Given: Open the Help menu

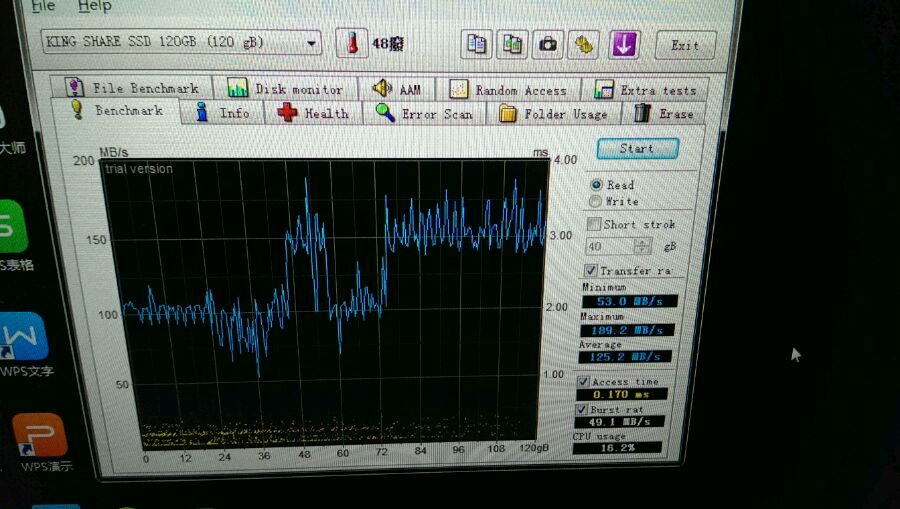Looking at the screenshot, I should [x=95, y=6].
